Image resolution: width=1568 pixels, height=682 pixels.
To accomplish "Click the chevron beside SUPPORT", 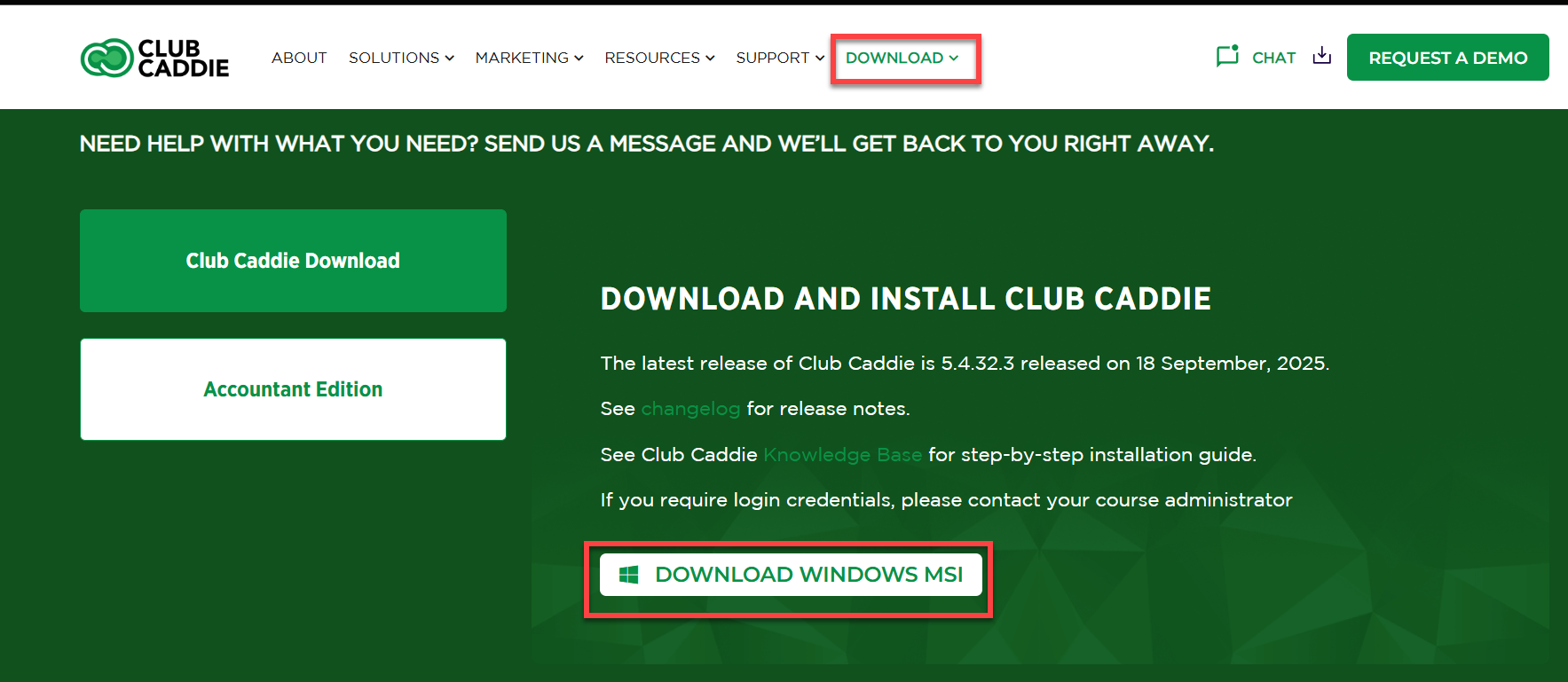I will point(820,59).
